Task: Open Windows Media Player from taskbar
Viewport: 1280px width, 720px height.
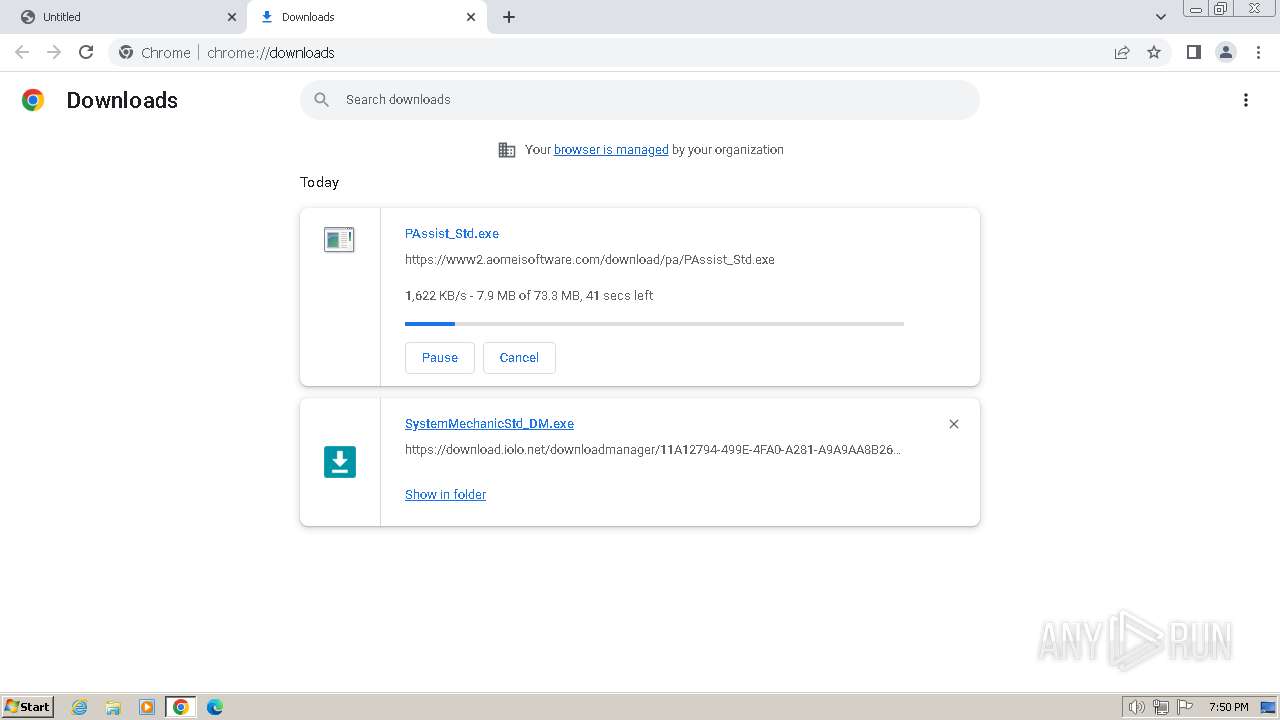Action: 147,707
